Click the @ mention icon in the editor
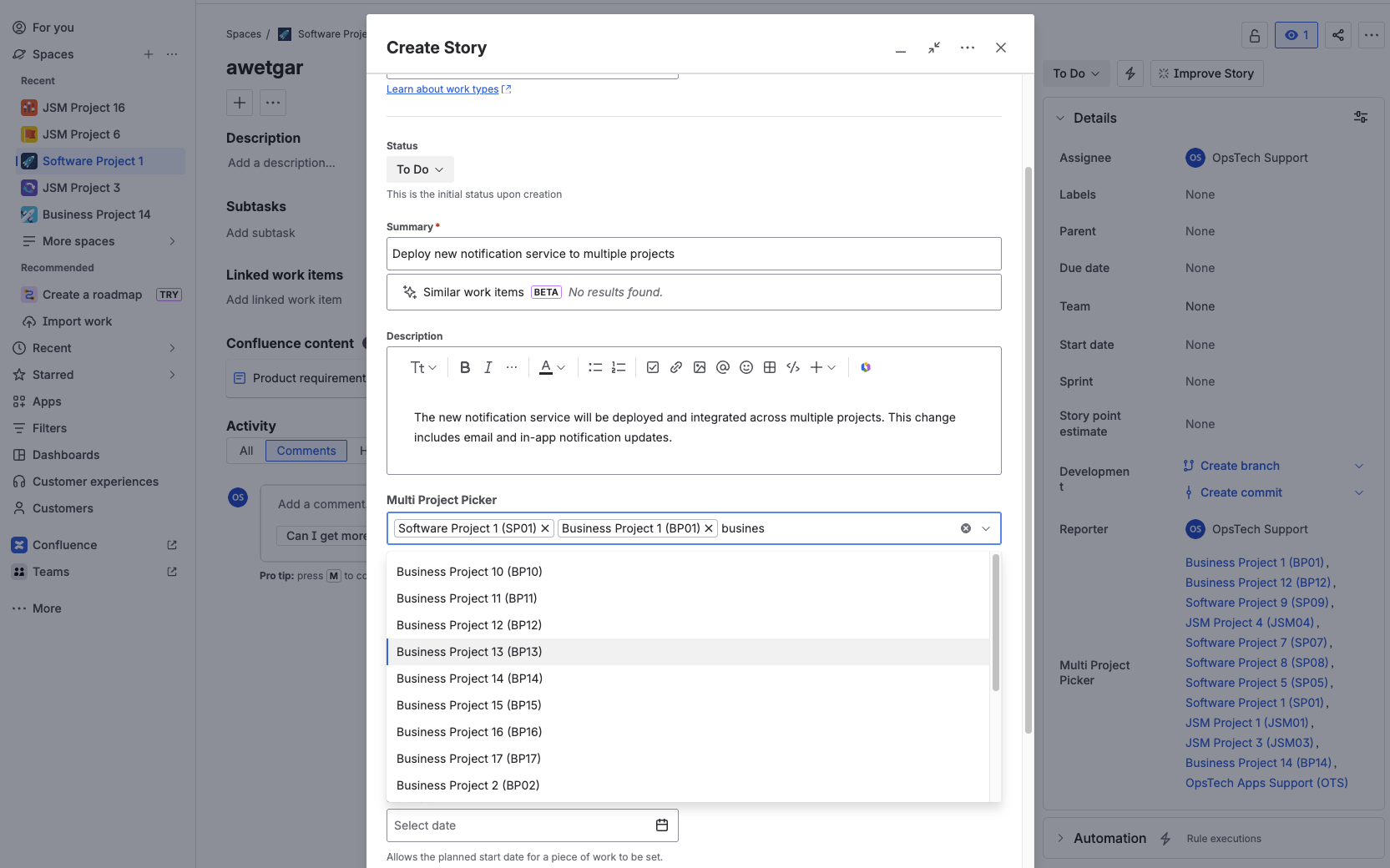The width and height of the screenshot is (1390, 868). pyautogui.click(x=722, y=367)
